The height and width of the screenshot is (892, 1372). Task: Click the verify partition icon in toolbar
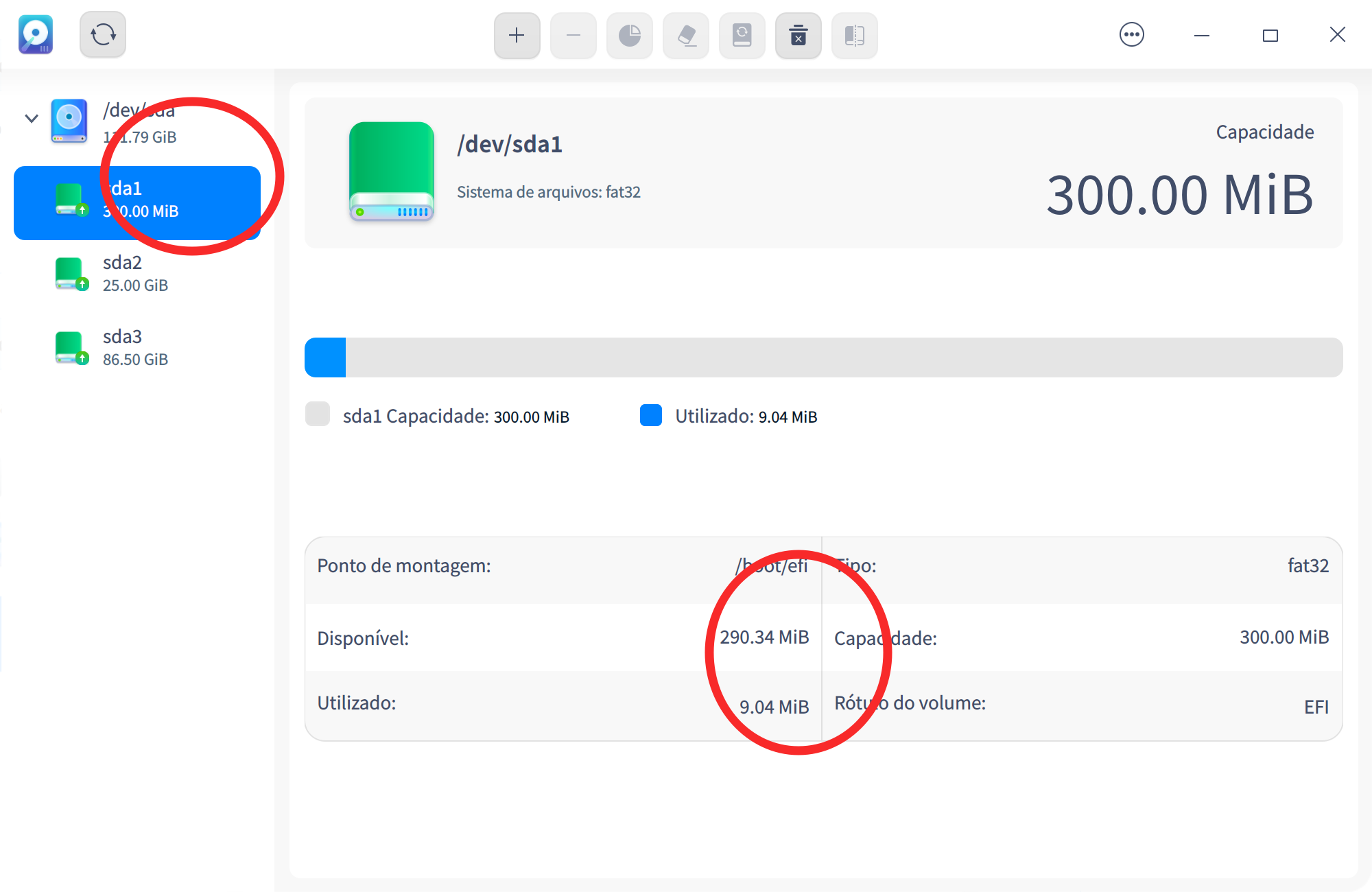(x=854, y=35)
